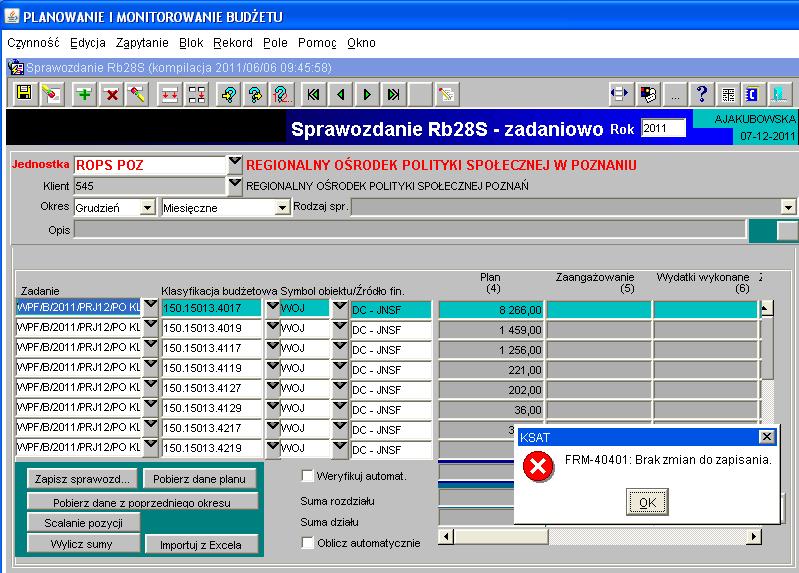This screenshot has width=799, height=573.
Task: Click the 'Pobierz dane planu' button
Action: (x=199, y=479)
